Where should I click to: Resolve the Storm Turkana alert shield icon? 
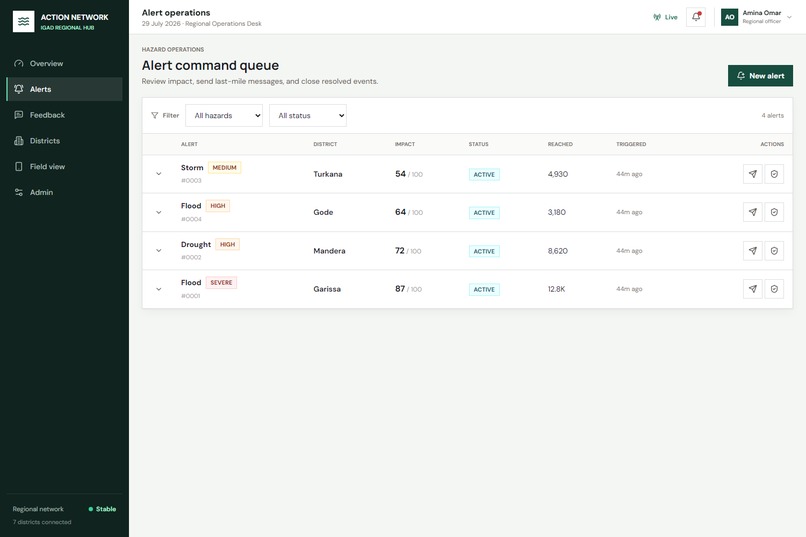(x=774, y=174)
